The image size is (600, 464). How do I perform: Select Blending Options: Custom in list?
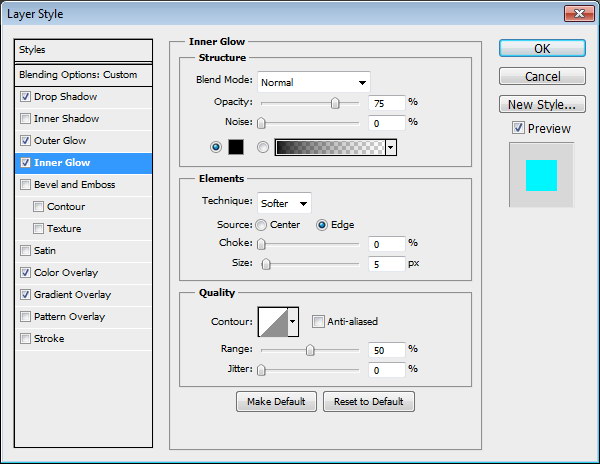tap(78, 75)
